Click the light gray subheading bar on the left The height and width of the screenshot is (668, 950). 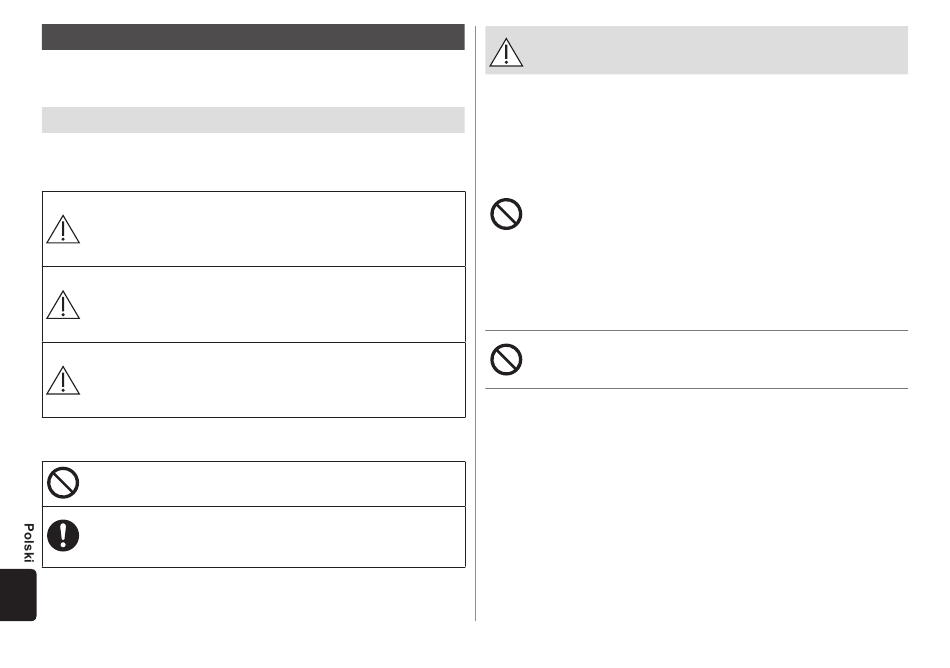pos(253,120)
